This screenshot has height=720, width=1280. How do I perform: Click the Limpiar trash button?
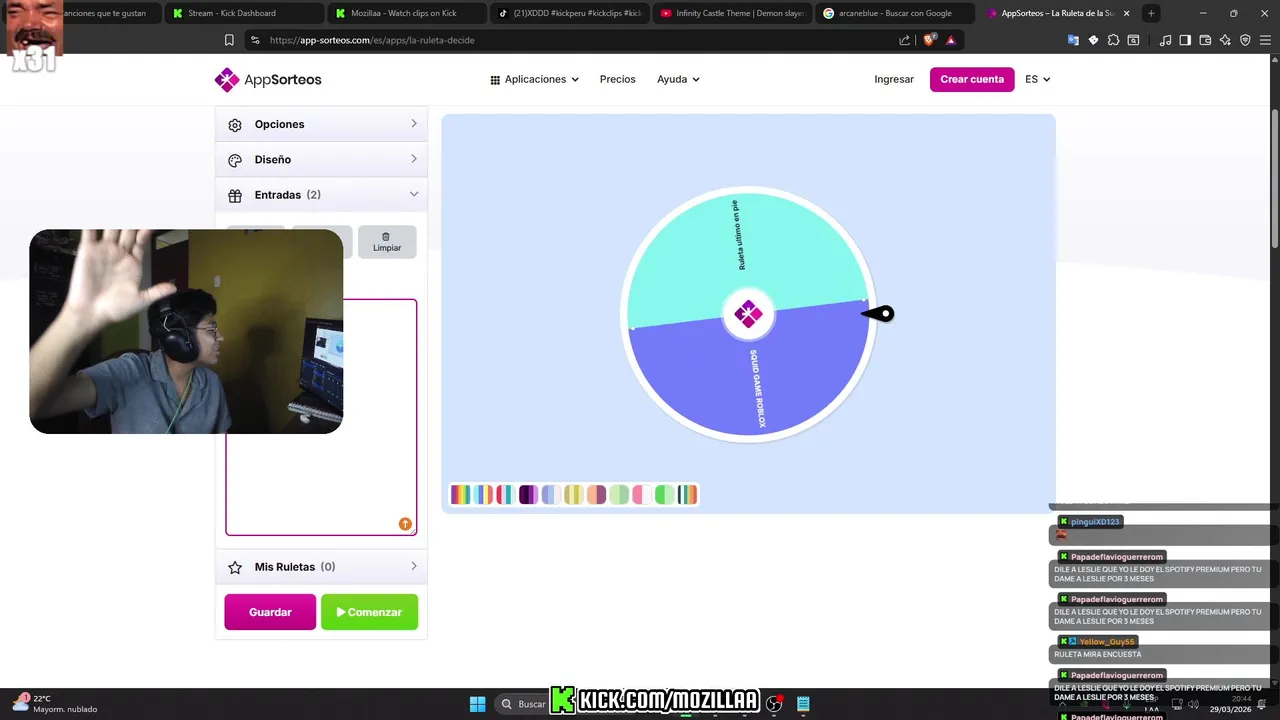pos(387,242)
